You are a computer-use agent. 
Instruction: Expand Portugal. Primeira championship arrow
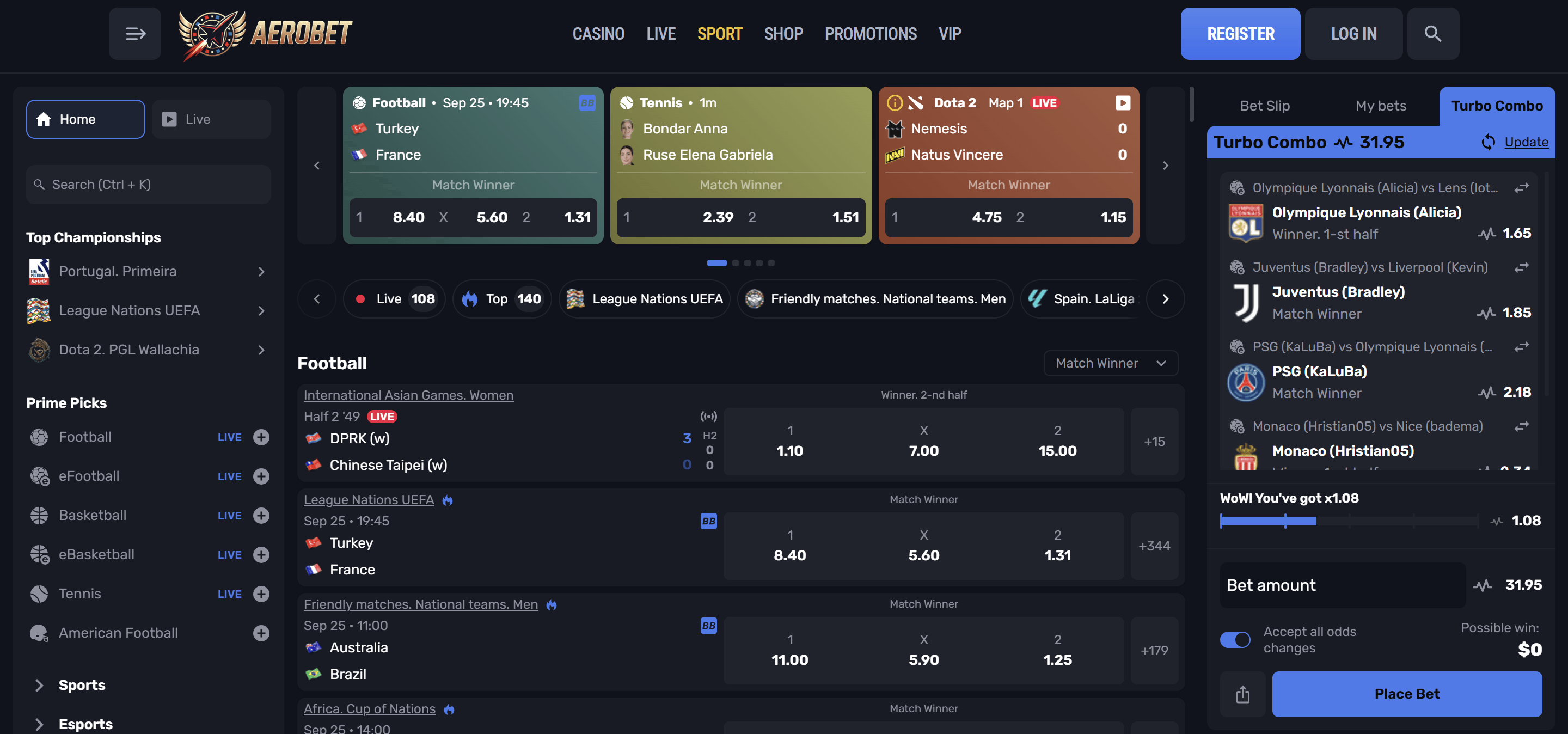[x=261, y=272]
